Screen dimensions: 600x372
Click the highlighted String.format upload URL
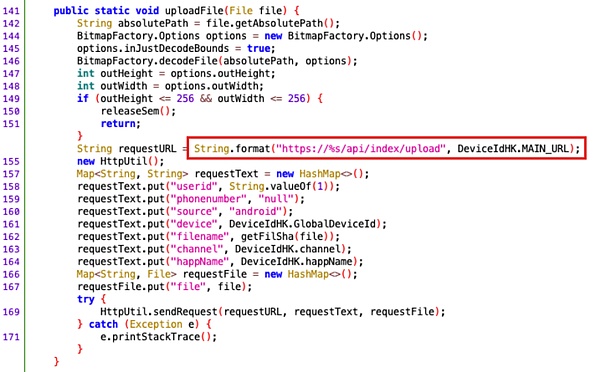coord(386,148)
